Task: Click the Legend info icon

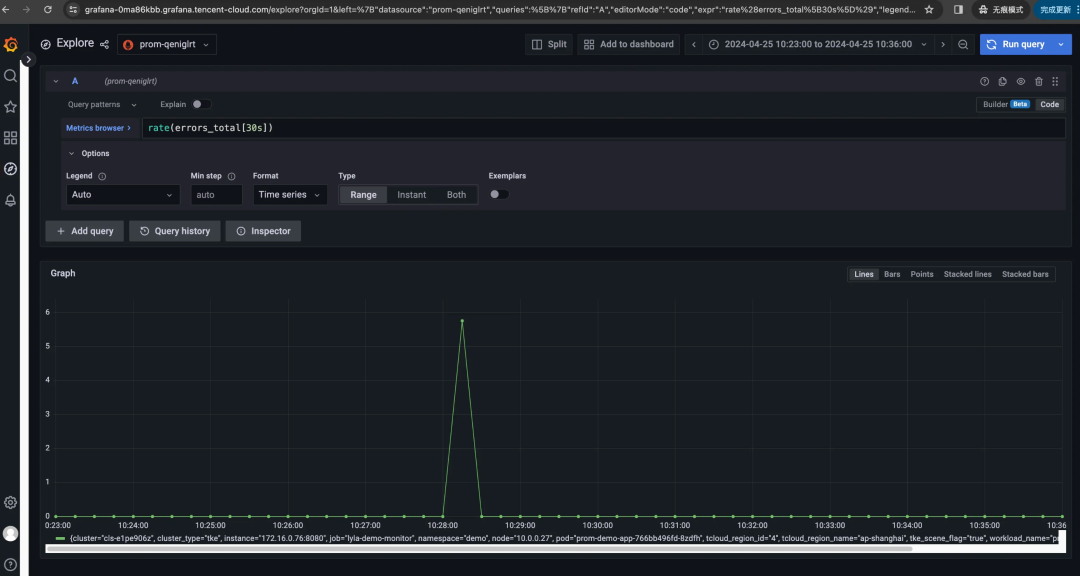Action: pyautogui.click(x=102, y=176)
